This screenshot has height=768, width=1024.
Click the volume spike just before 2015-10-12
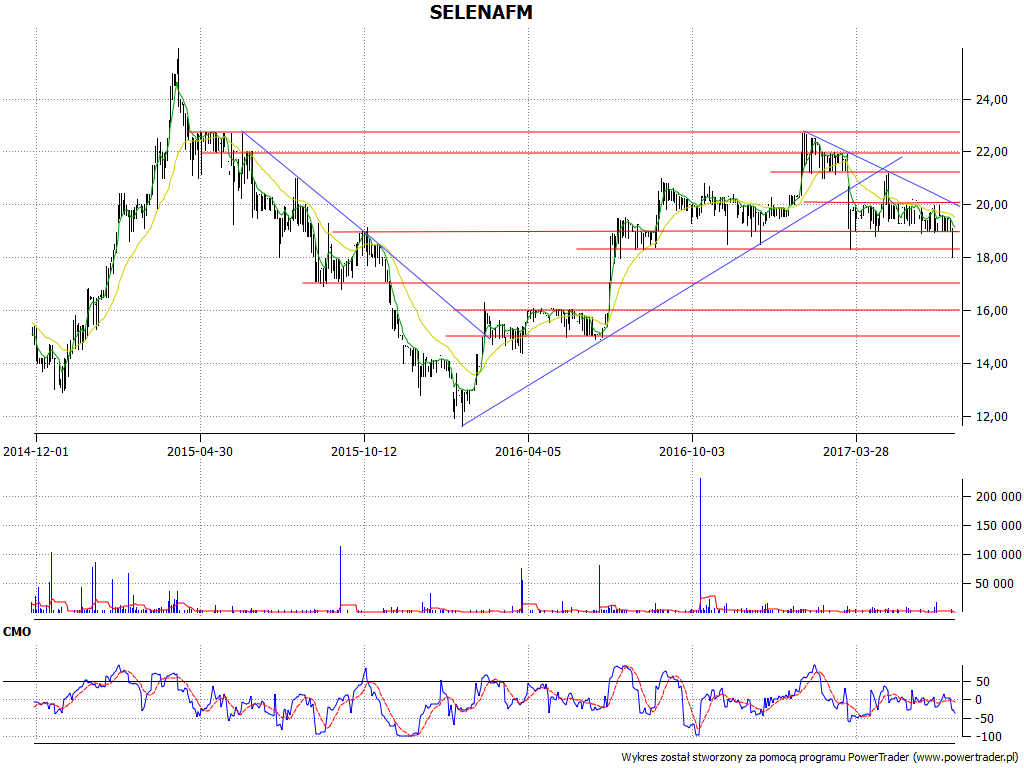(x=340, y=579)
